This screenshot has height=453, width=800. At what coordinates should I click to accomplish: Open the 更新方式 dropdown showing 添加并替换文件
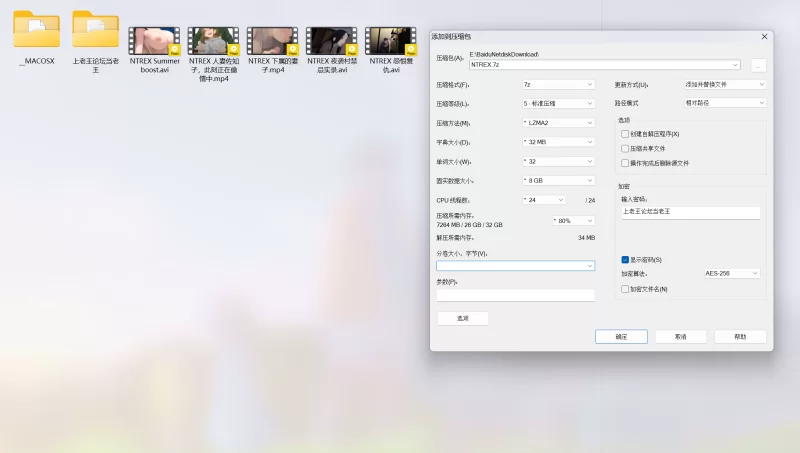pyautogui.click(x=725, y=84)
